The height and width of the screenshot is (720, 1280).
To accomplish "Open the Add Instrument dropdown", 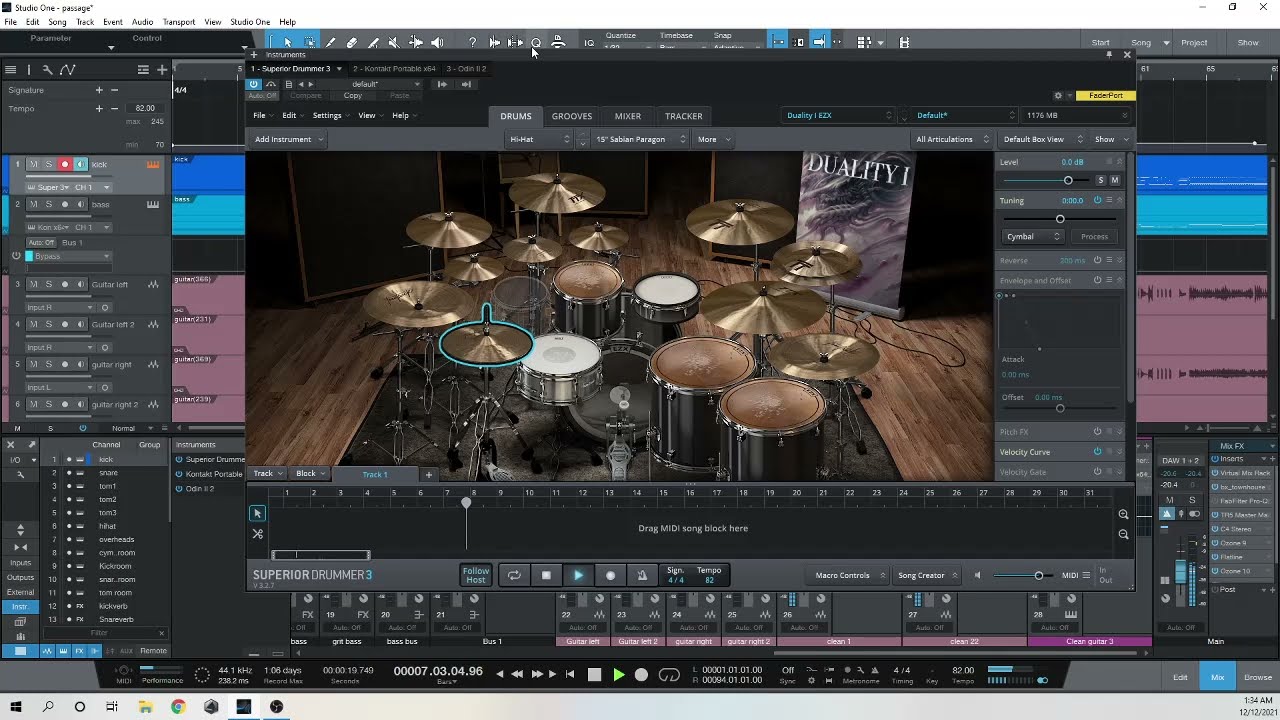I will pyautogui.click(x=288, y=139).
